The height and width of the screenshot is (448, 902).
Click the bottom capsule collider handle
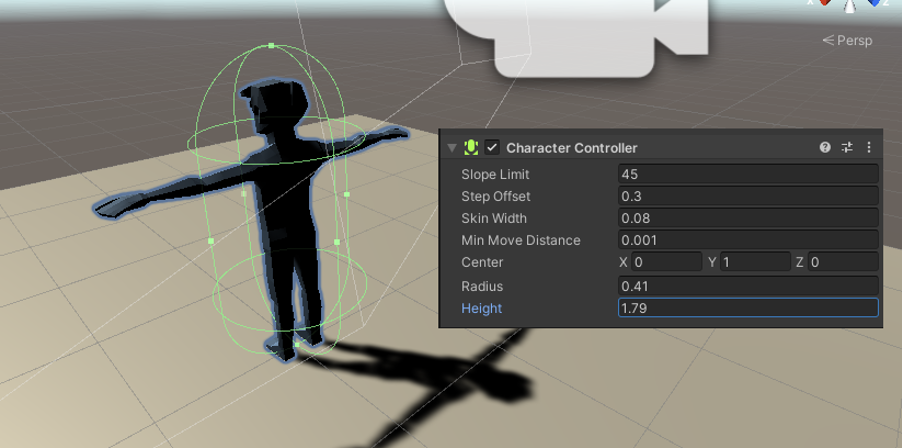[x=297, y=344]
